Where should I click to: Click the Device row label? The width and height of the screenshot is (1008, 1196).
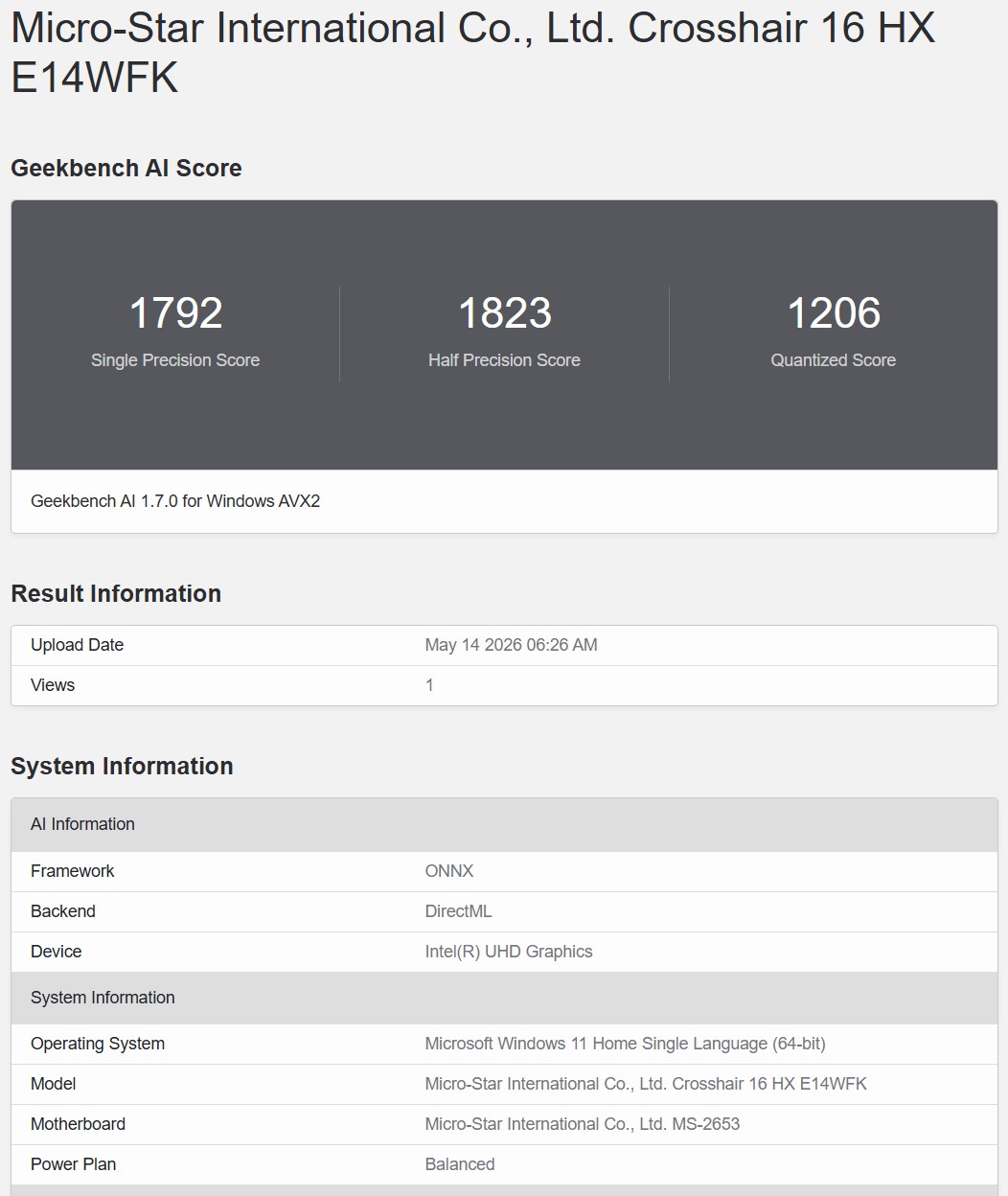pos(57,952)
